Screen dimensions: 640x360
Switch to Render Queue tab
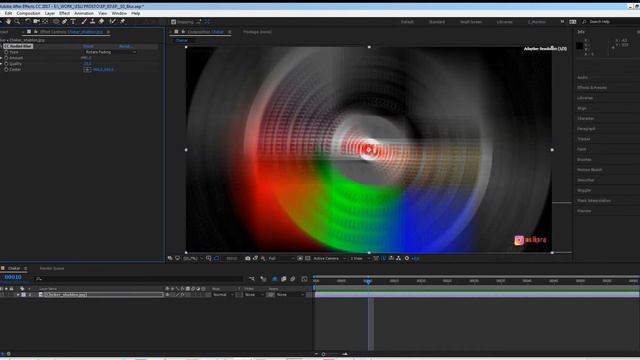pos(52,268)
